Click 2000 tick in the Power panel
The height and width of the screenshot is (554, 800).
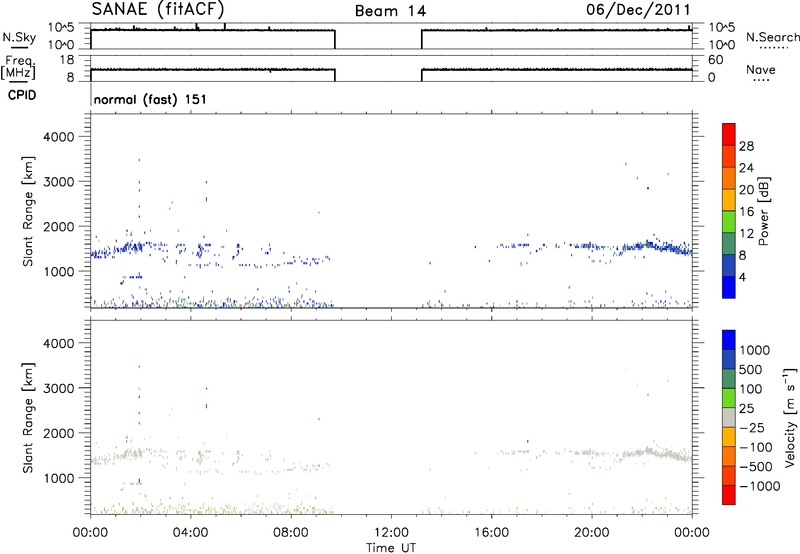click(58, 226)
